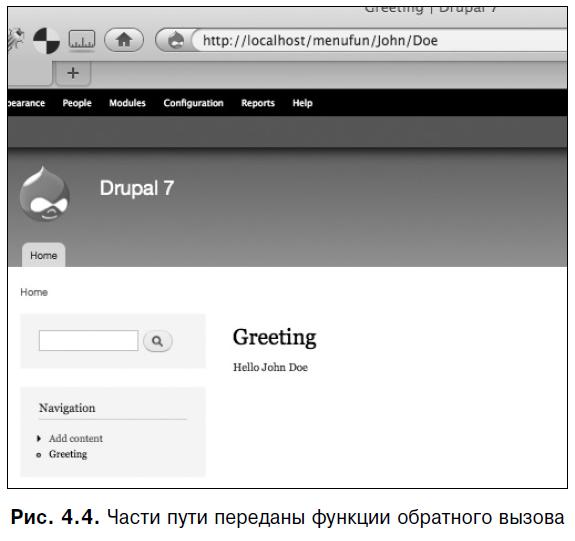Image resolution: width=575 pixels, height=541 pixels.
Task: Open the bar chart toolbar icon
Action: point(82,40)
